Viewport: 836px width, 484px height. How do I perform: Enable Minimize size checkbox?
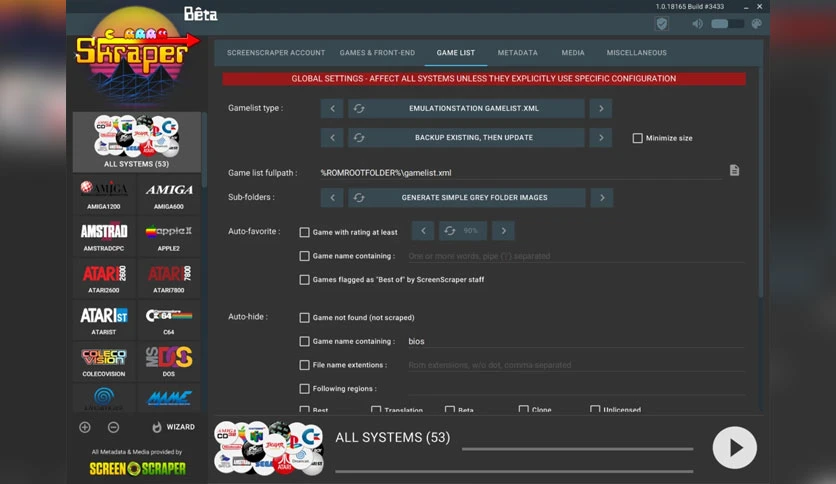pyautogui.click(x=637, y=138)
